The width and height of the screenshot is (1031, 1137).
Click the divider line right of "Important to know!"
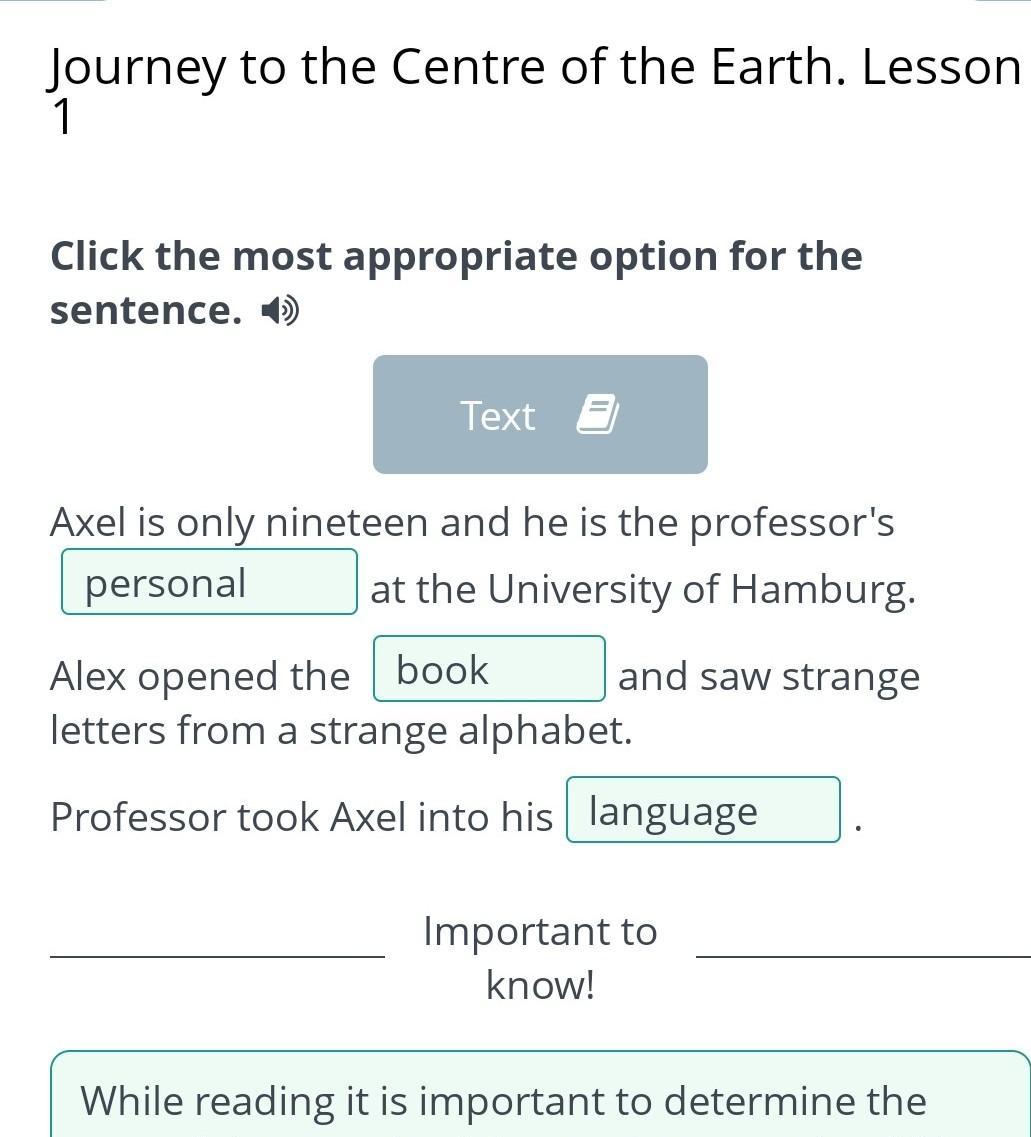pyautogui.click(x=862, y=957)
